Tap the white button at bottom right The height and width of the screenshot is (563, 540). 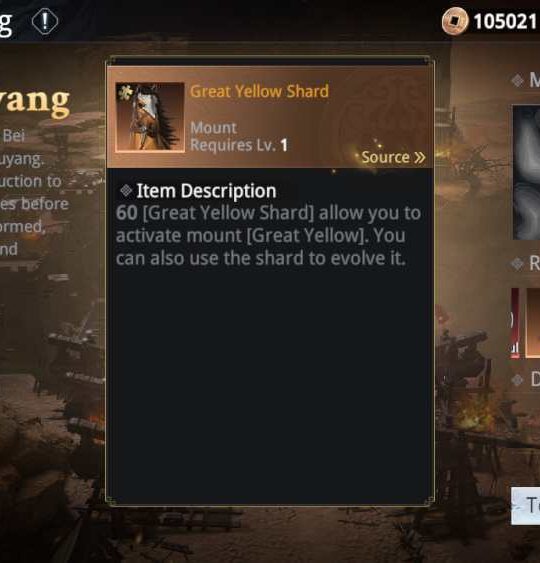525,506
